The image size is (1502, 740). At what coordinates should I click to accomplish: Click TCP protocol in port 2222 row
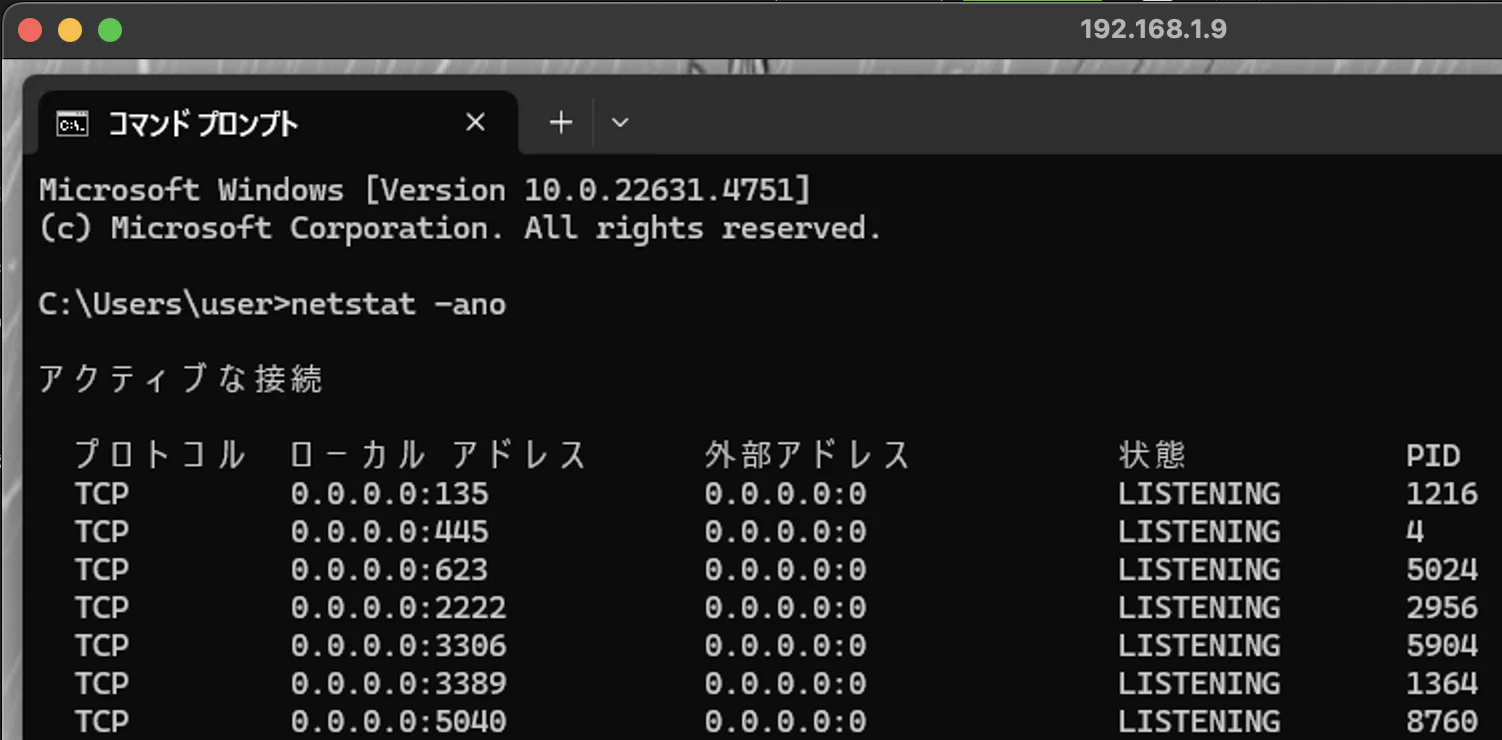pos(102,608)
